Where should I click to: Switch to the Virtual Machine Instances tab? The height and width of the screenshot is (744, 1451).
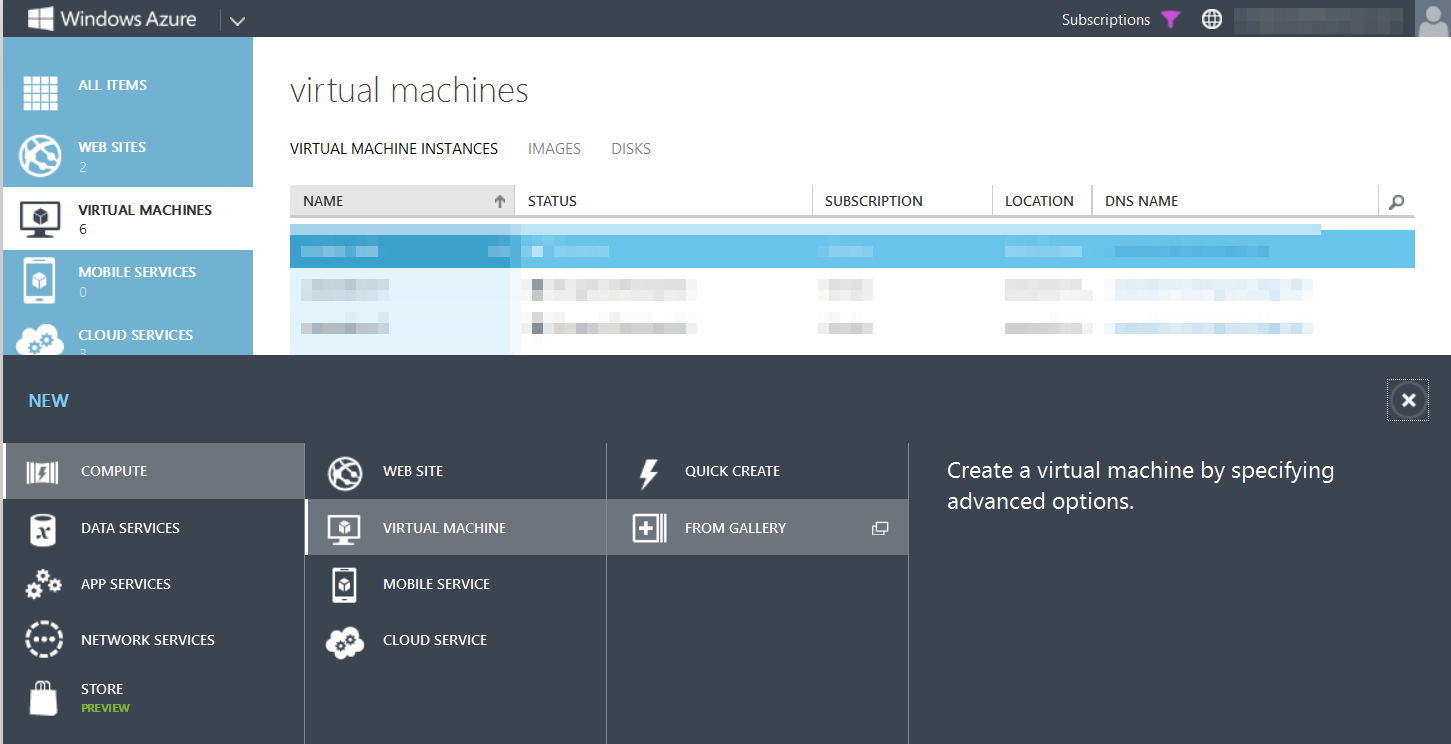click(394, 149)
